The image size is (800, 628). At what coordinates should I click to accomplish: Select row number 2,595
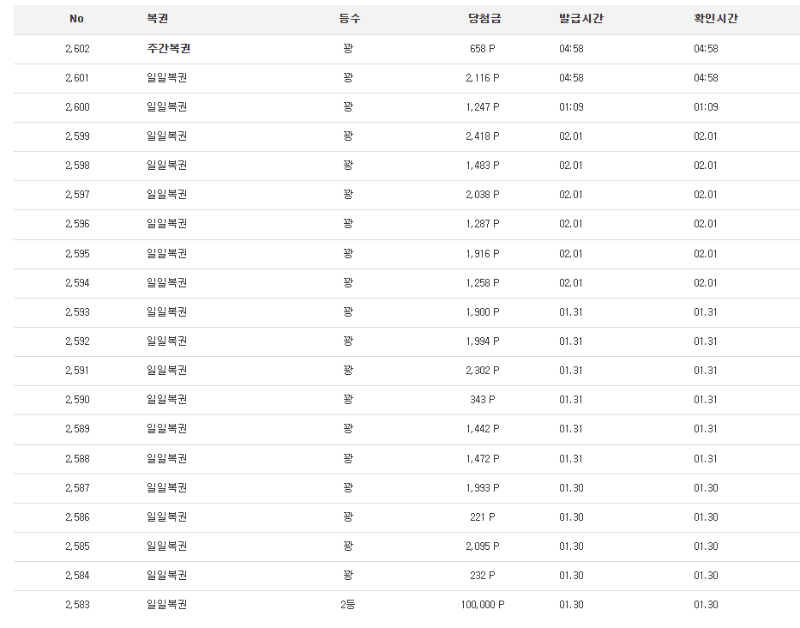point(77,254)
